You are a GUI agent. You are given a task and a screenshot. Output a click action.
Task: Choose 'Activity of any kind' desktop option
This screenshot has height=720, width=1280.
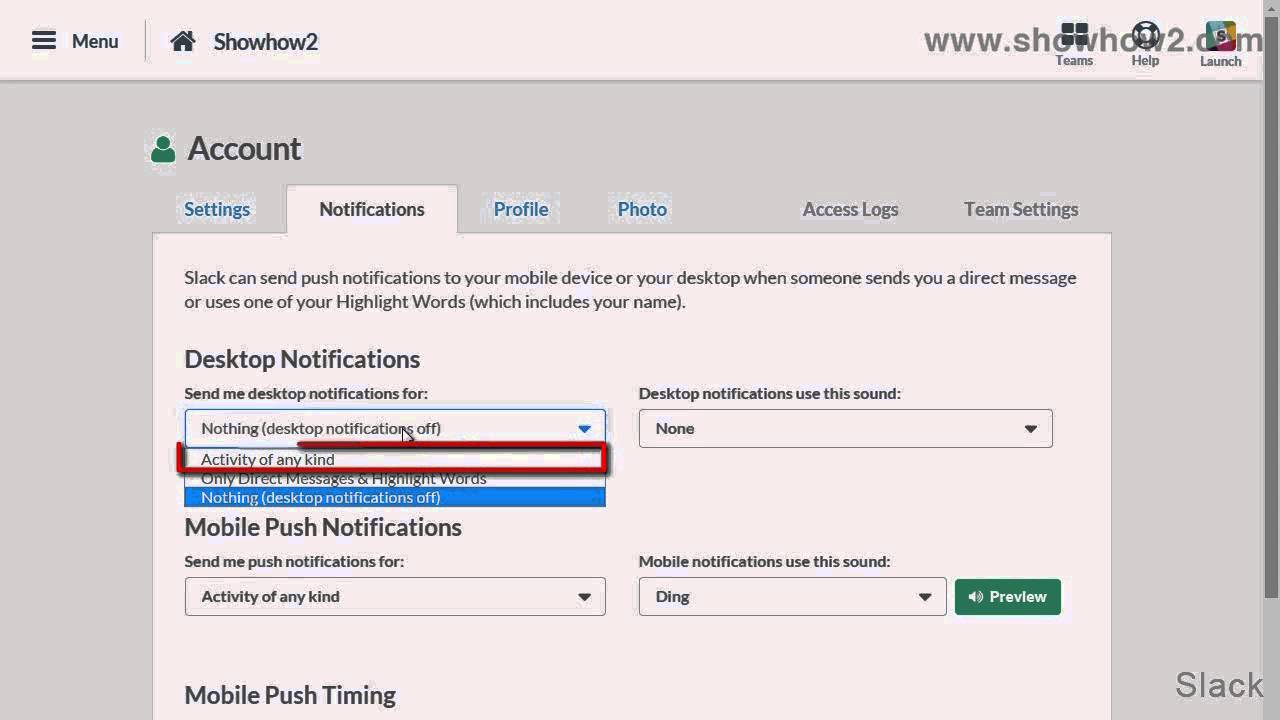pyautogui.click(x=395, y=459)
